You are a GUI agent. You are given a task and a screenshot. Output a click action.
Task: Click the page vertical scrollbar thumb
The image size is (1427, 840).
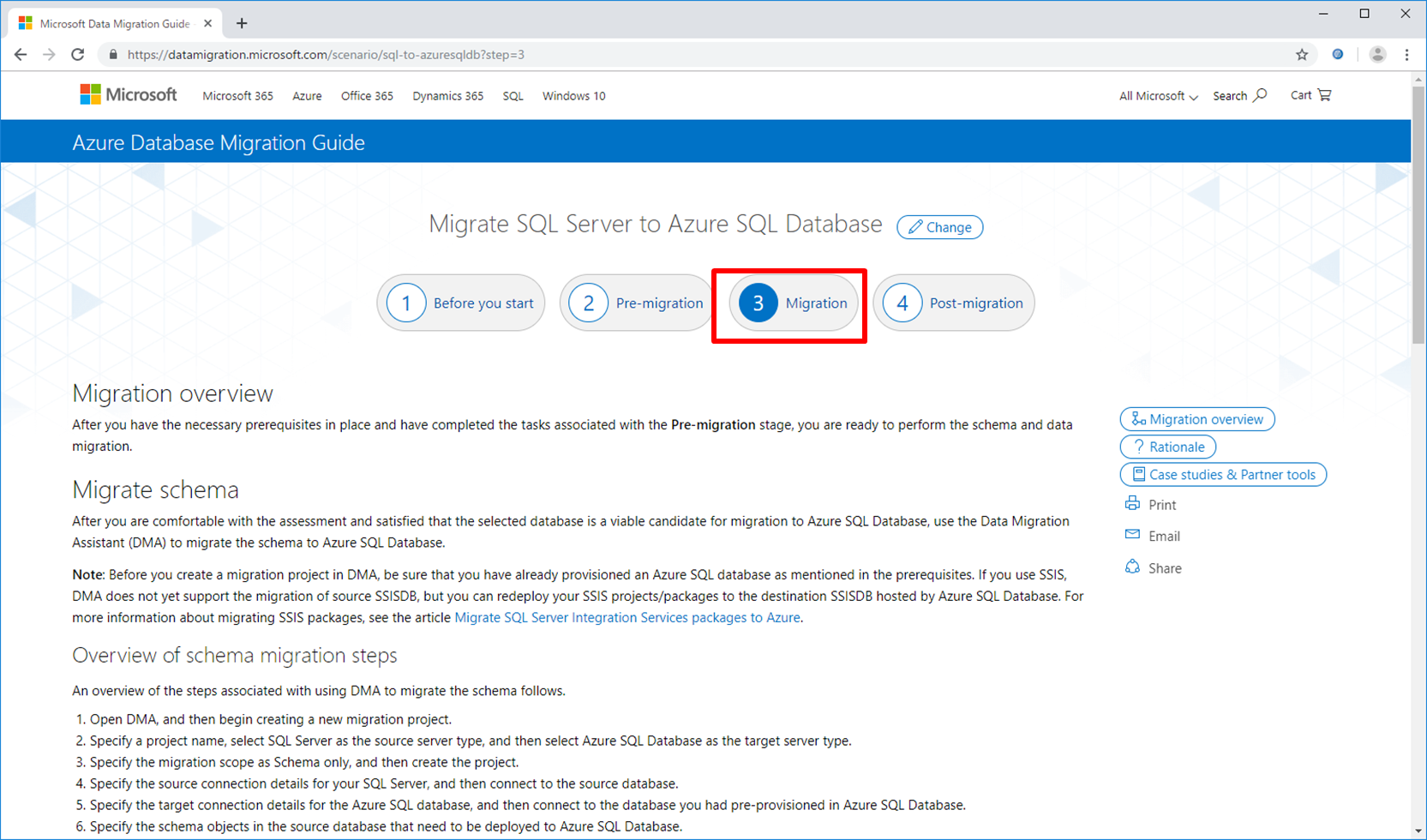[x=1418, y=214]
